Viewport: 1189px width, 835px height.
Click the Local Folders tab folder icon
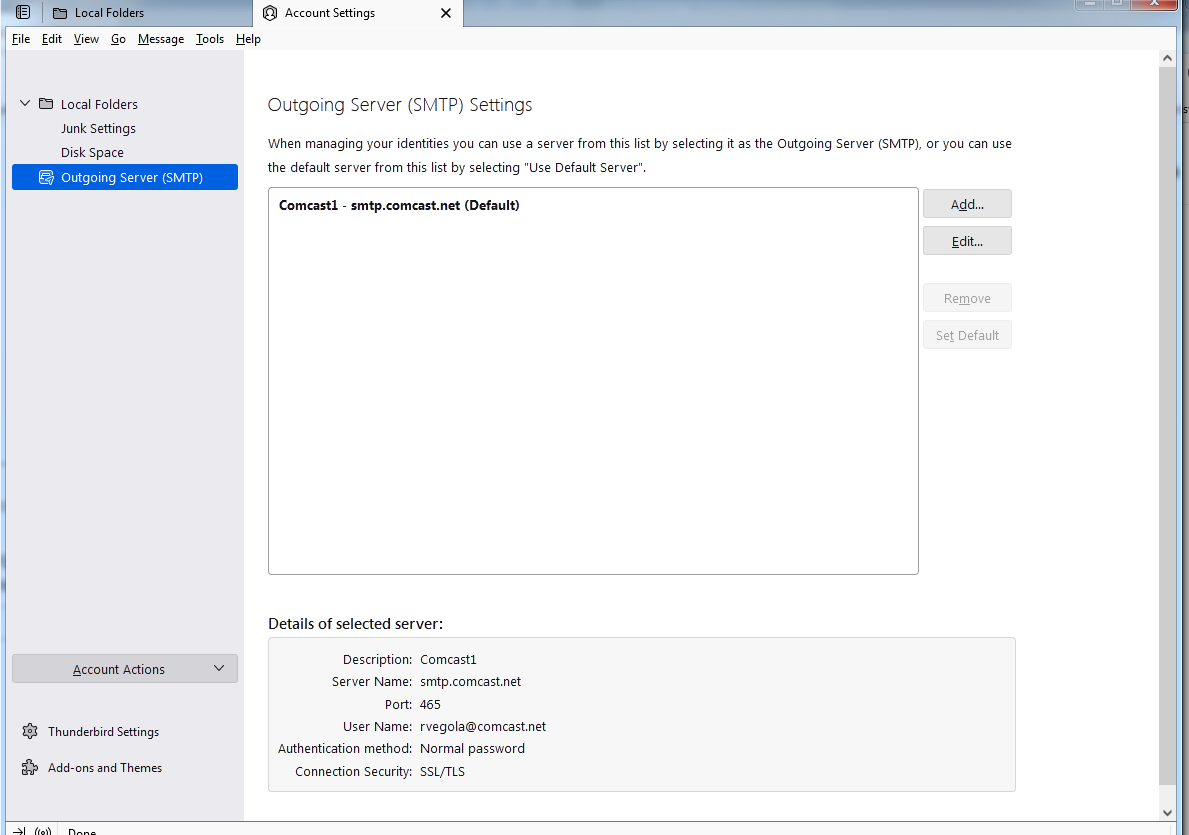coord(60,13)
